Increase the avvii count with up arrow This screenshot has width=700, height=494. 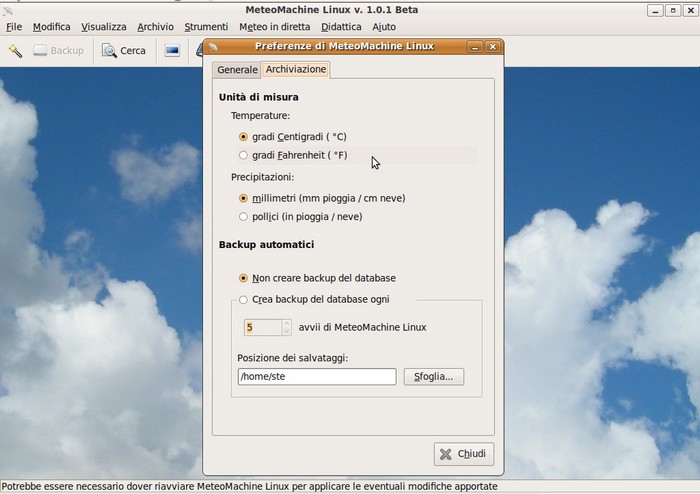[287, 324]
